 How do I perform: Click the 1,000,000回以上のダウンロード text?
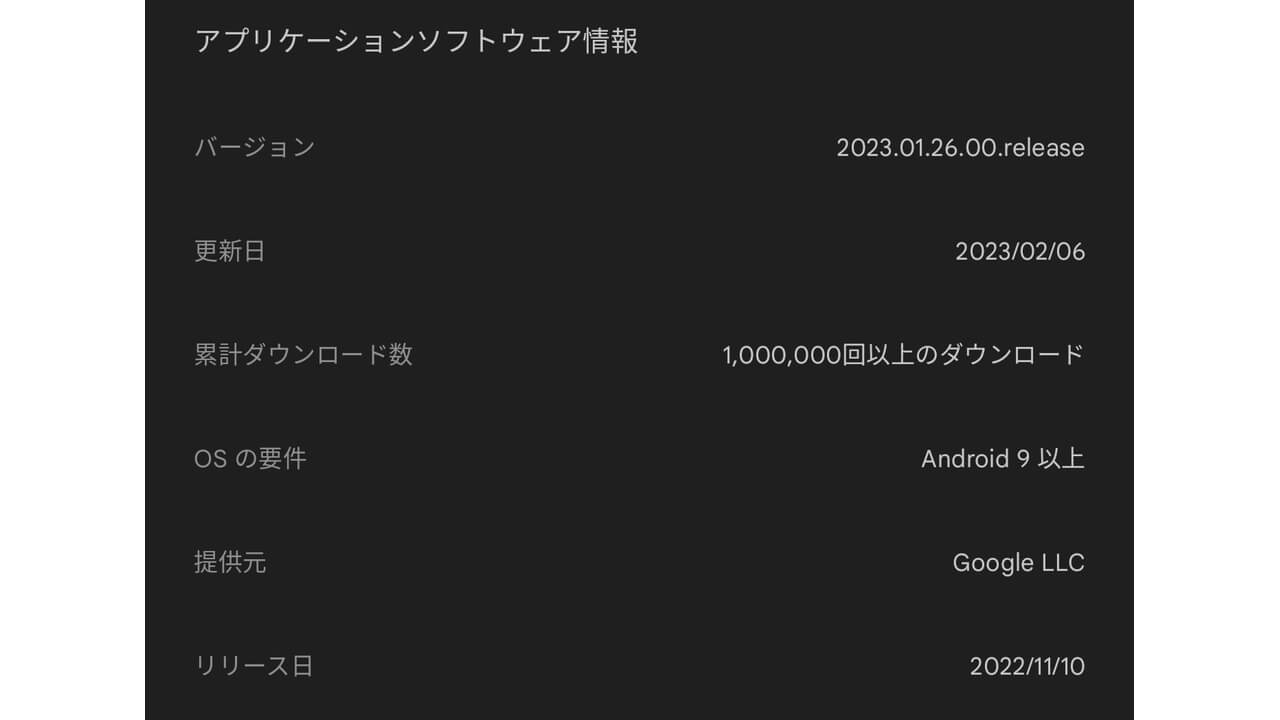903,355
